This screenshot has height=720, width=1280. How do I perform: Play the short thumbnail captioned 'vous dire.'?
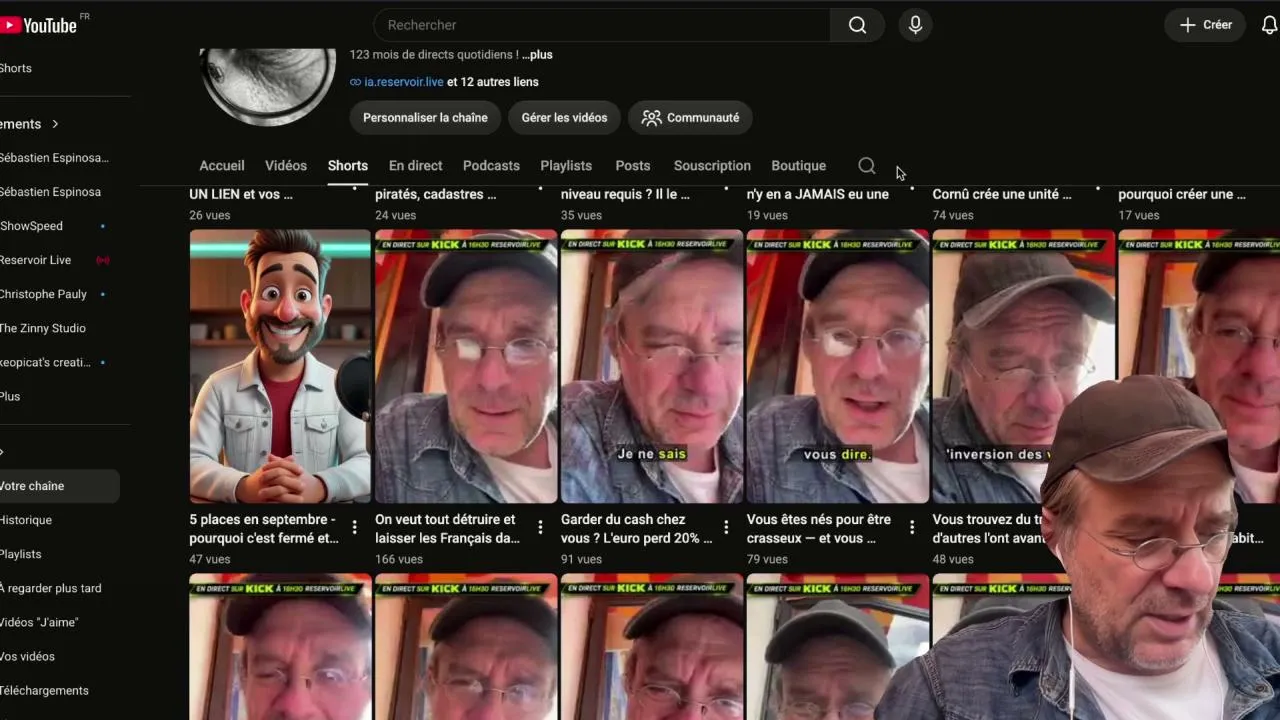tap(838, 366)
